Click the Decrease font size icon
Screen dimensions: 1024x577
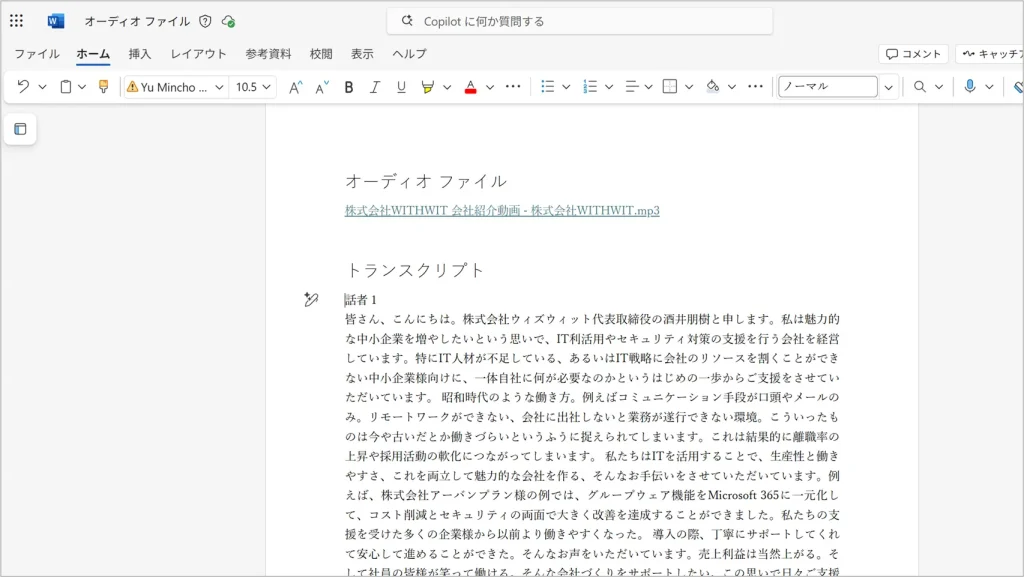click(321, 87)
